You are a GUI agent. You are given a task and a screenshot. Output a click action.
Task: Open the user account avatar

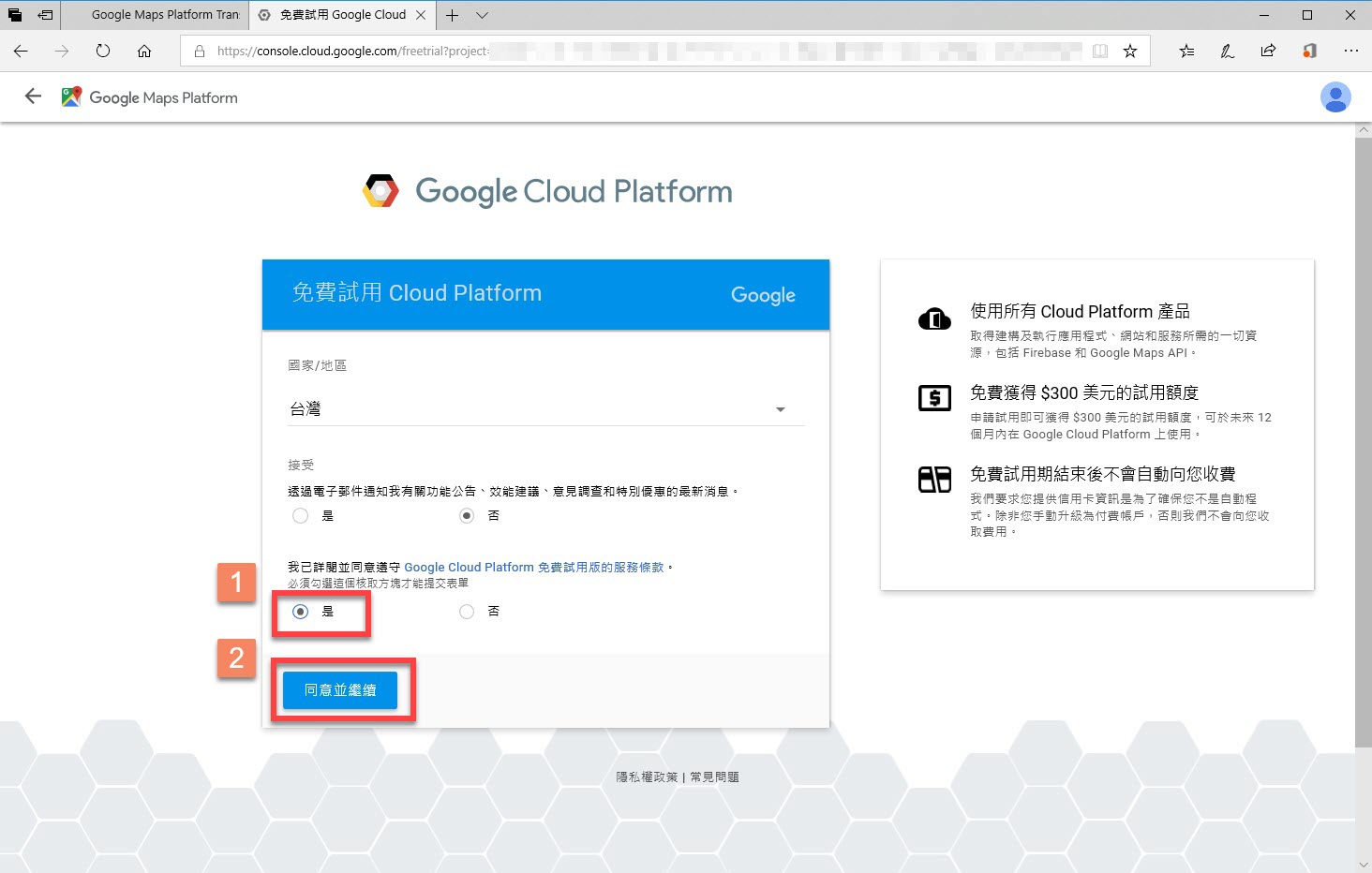click(1335, 96)
